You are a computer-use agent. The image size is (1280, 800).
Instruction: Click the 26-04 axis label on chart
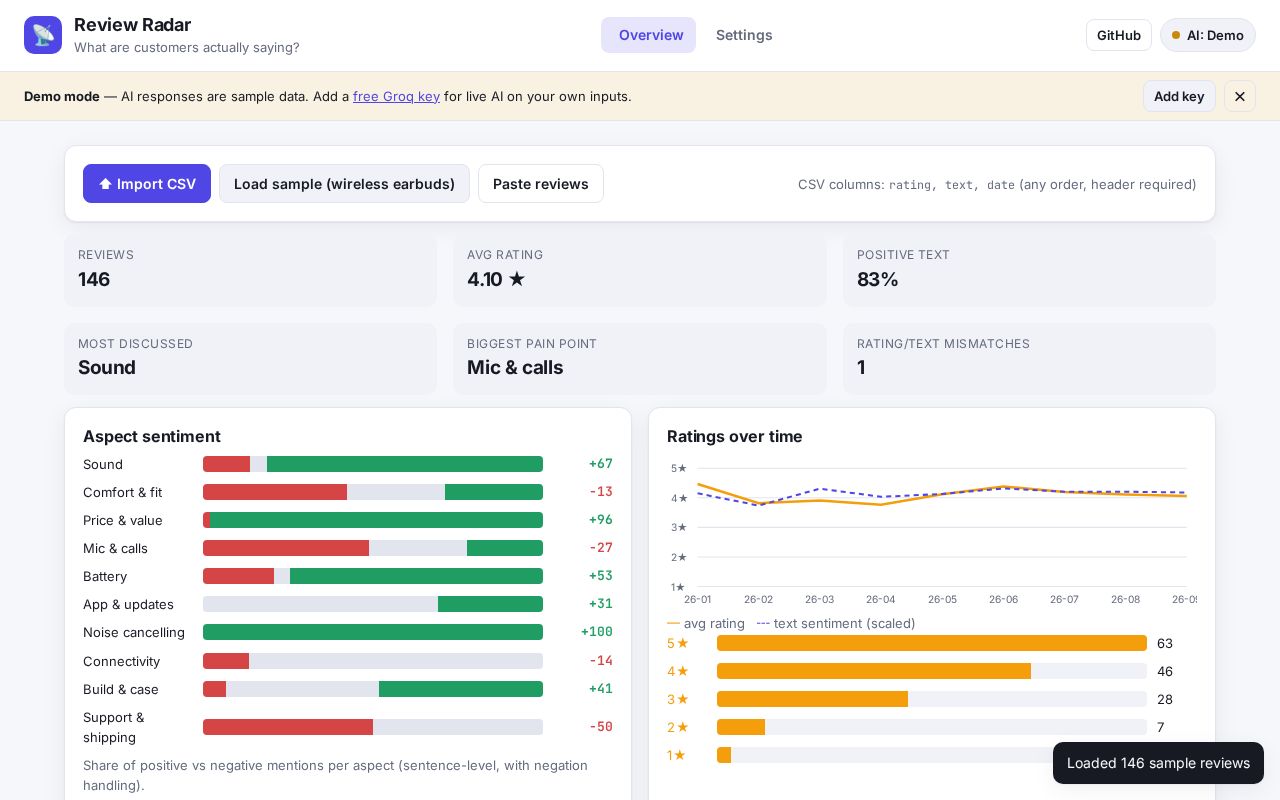pos(881,599)
